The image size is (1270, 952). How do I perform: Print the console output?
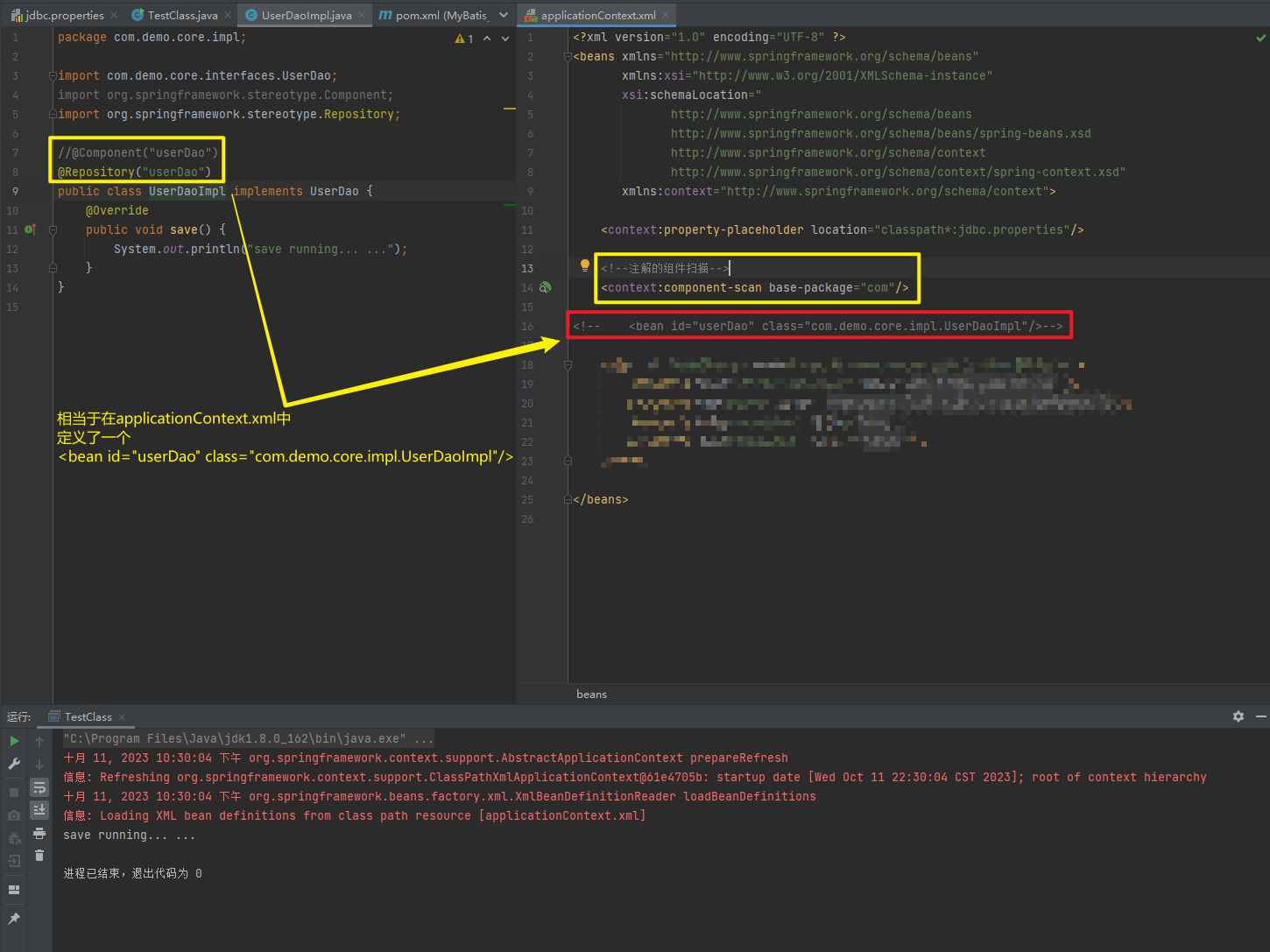tap(39, 833)
